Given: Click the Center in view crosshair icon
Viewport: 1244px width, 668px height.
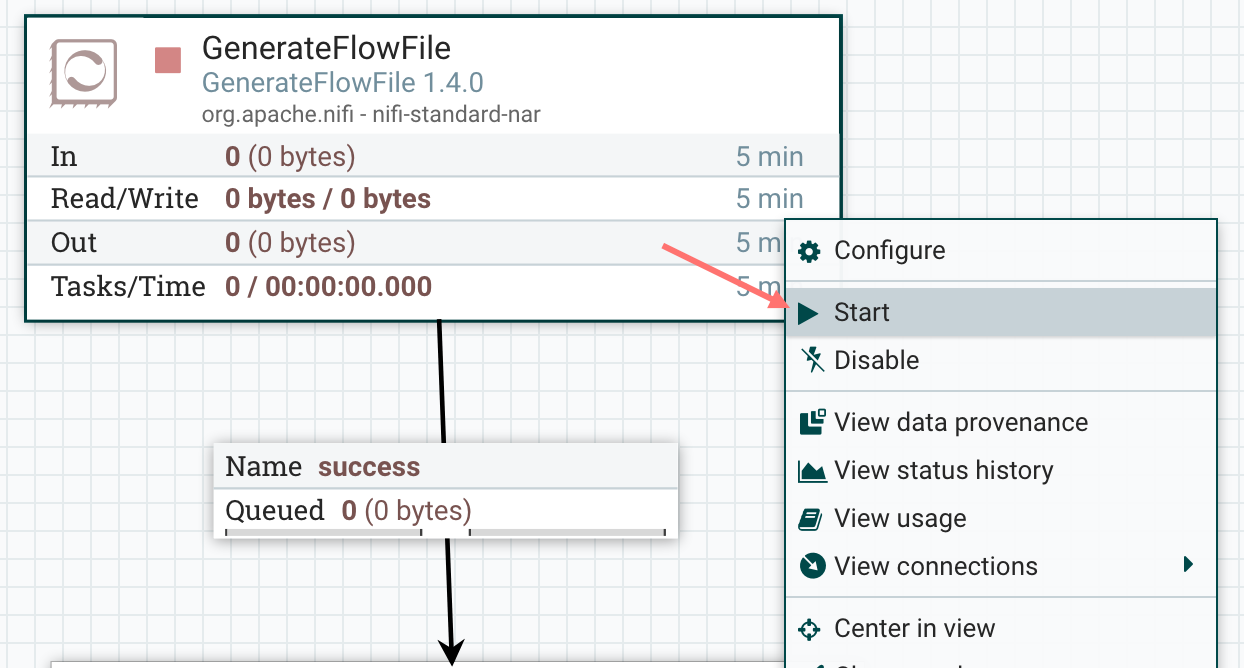Looking at the screenshot, I should (810, 629).
